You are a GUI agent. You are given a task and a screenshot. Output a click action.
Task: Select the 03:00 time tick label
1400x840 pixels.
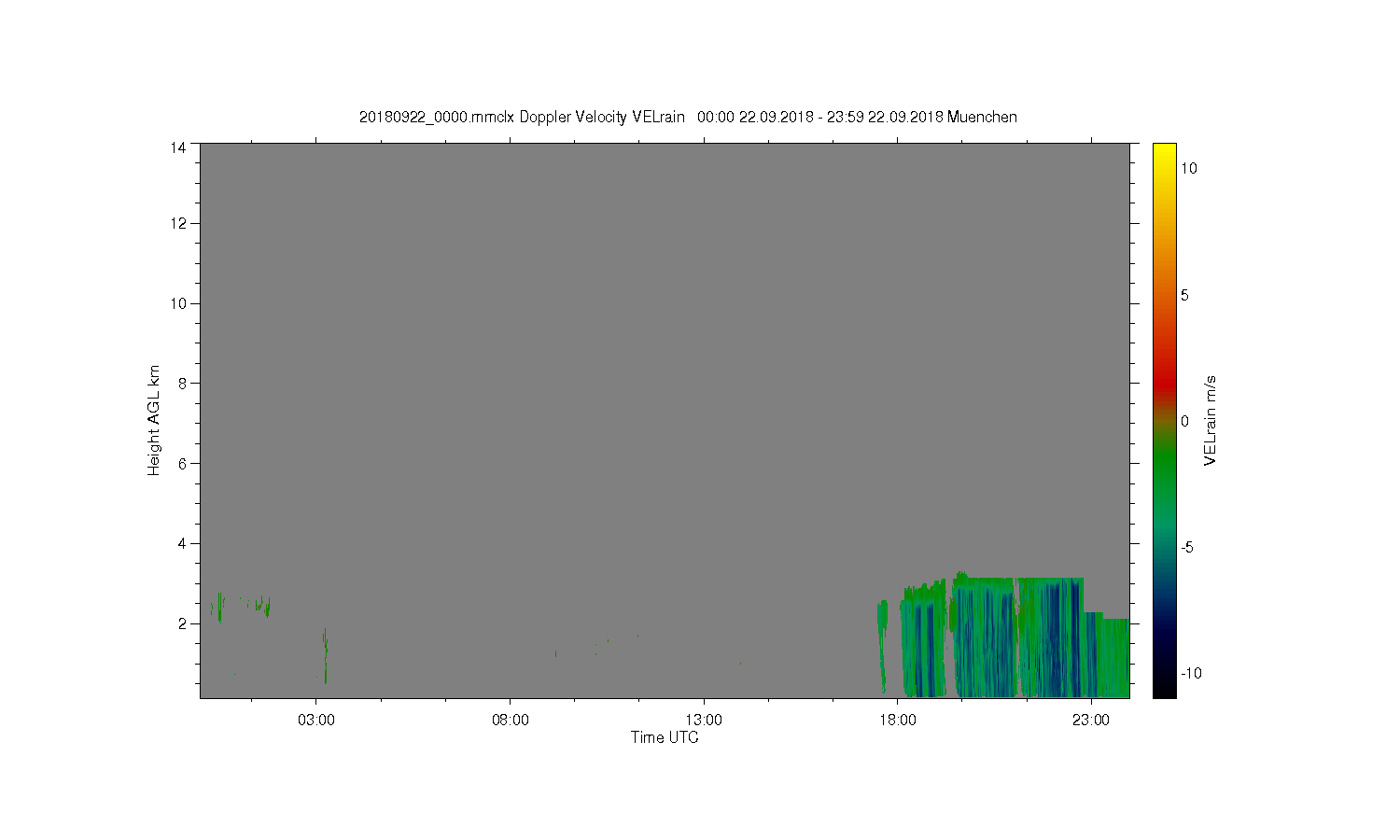316,721
